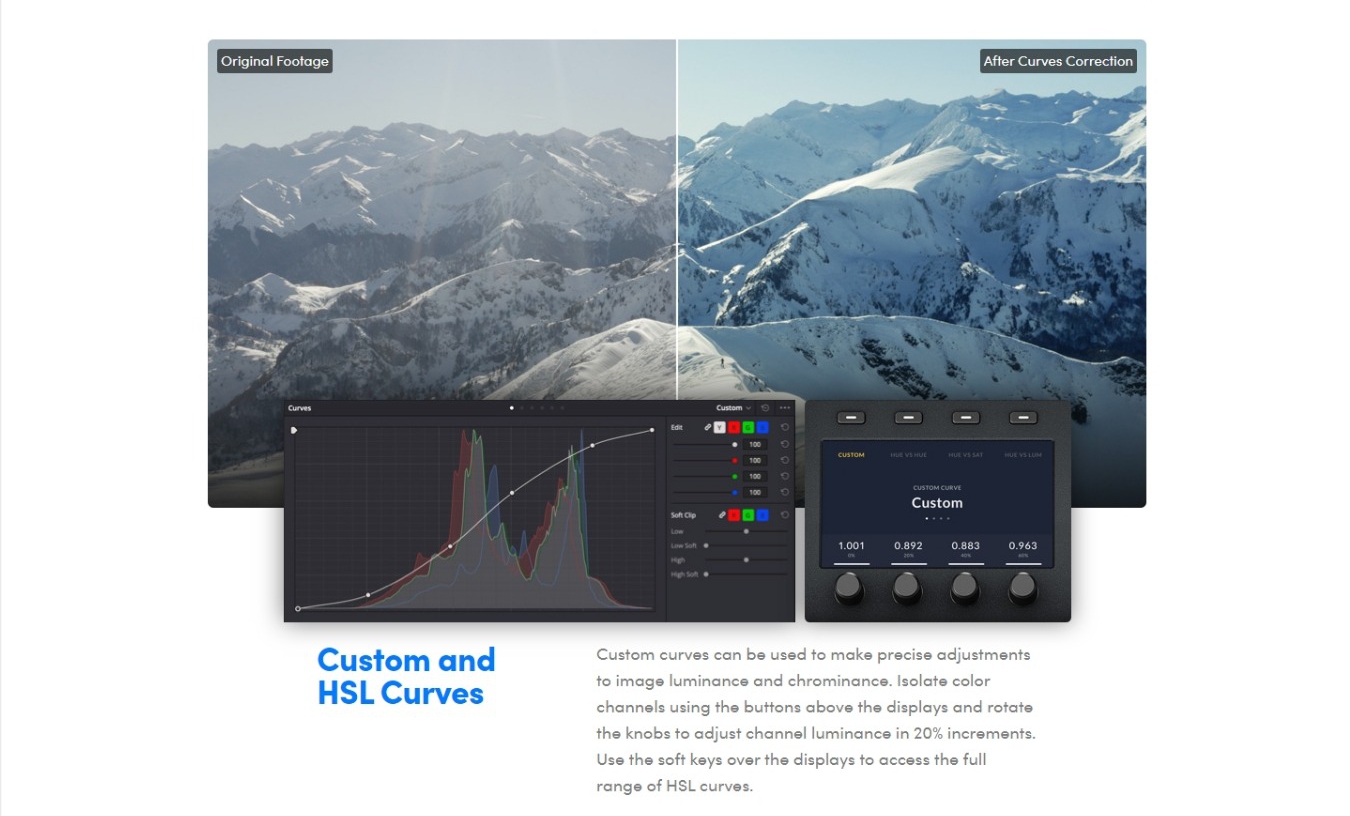Enable green channel in Soft Clip row
Viewport: 1350px width, 816px height.
[747, 515]
